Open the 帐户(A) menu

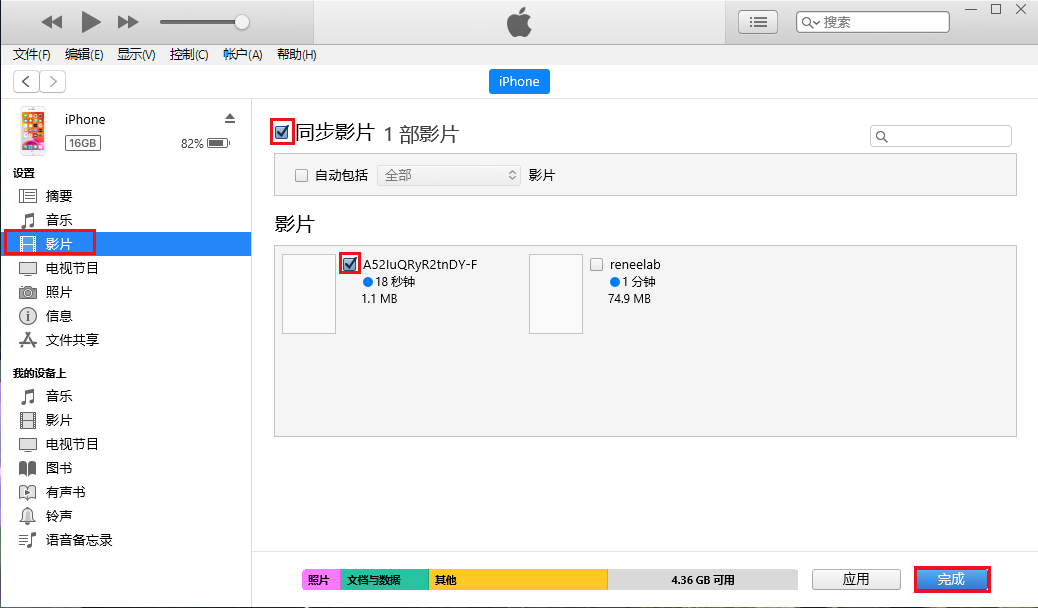243,54
